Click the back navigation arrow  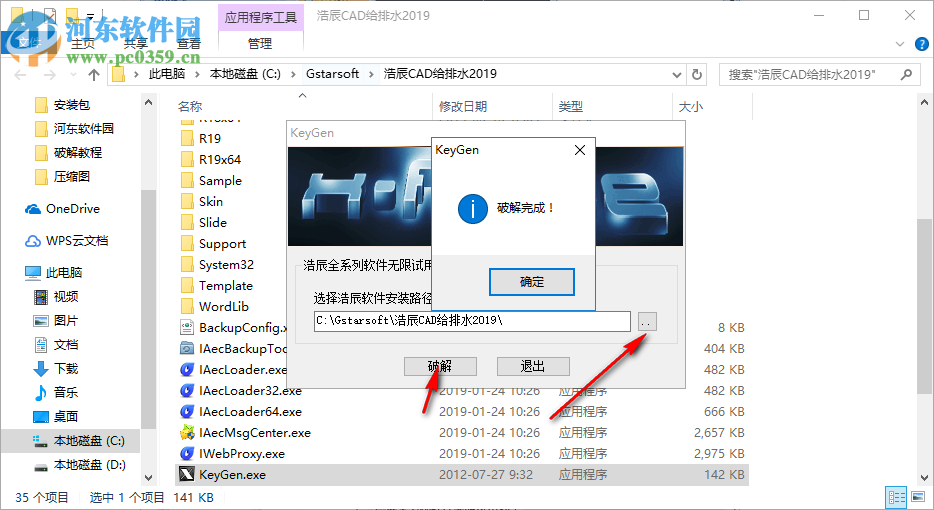click(x=20, y=74)
